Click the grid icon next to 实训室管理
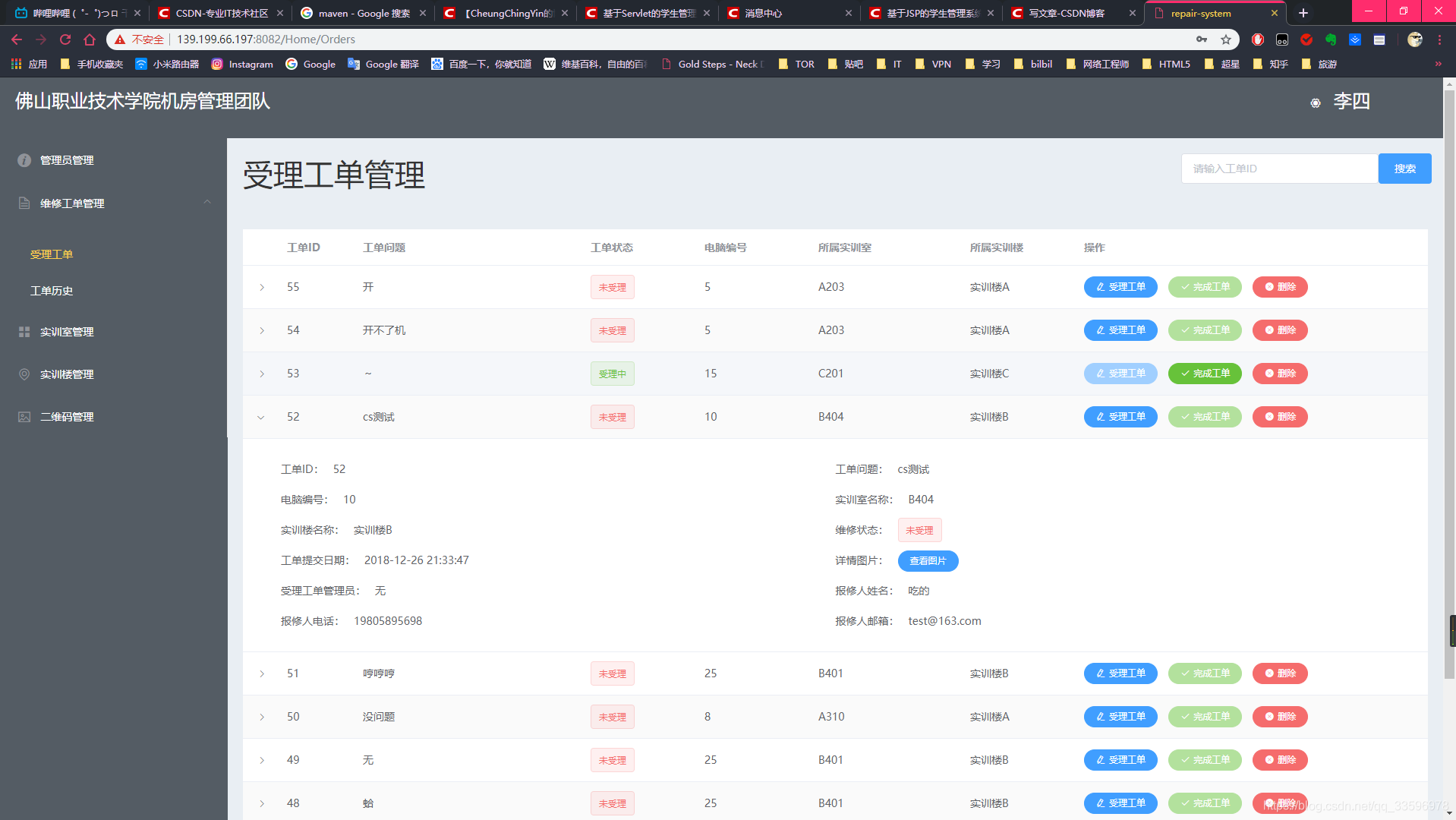 coord(24,332)
